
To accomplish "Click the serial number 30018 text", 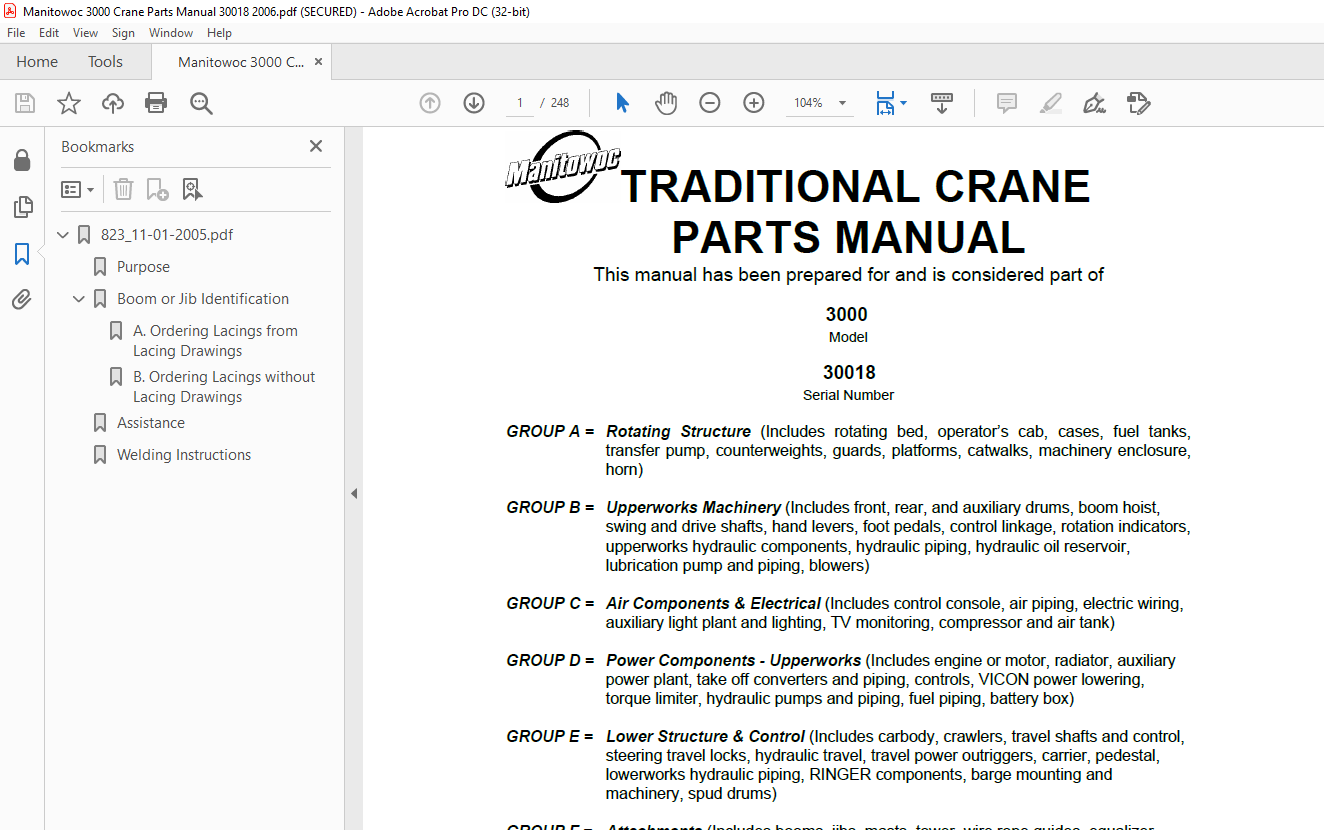I will [x=849, y=373].
